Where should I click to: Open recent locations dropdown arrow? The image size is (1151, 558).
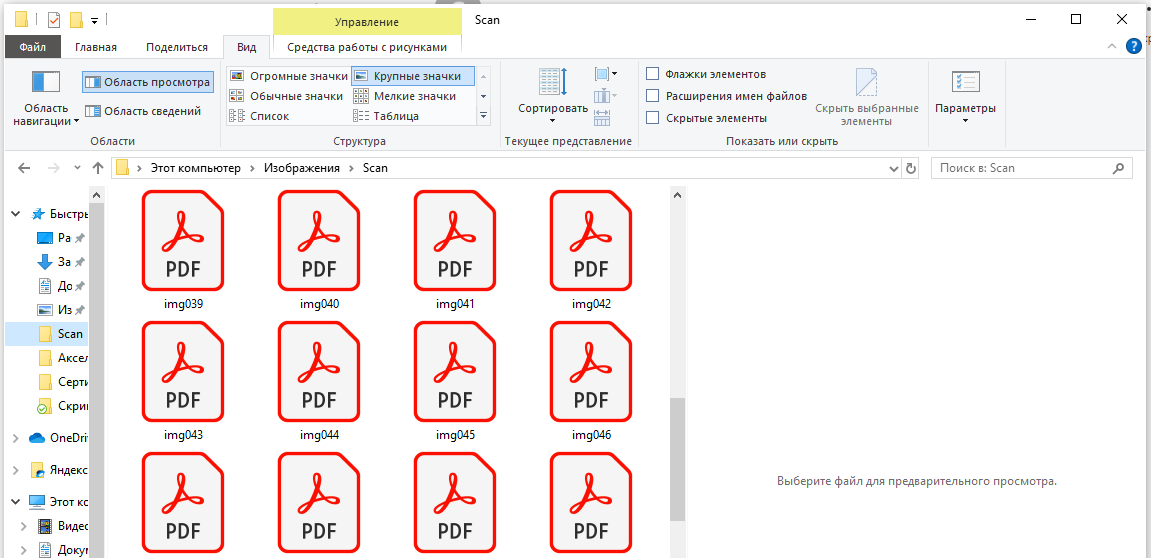pos(78,168)
